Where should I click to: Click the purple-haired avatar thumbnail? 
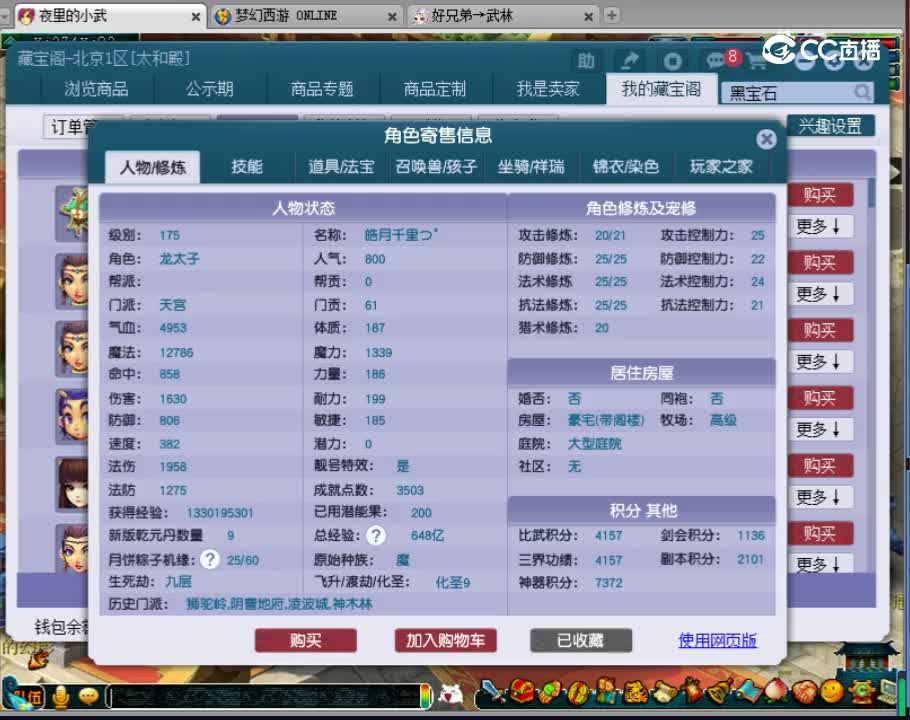[x=73, y=416]
